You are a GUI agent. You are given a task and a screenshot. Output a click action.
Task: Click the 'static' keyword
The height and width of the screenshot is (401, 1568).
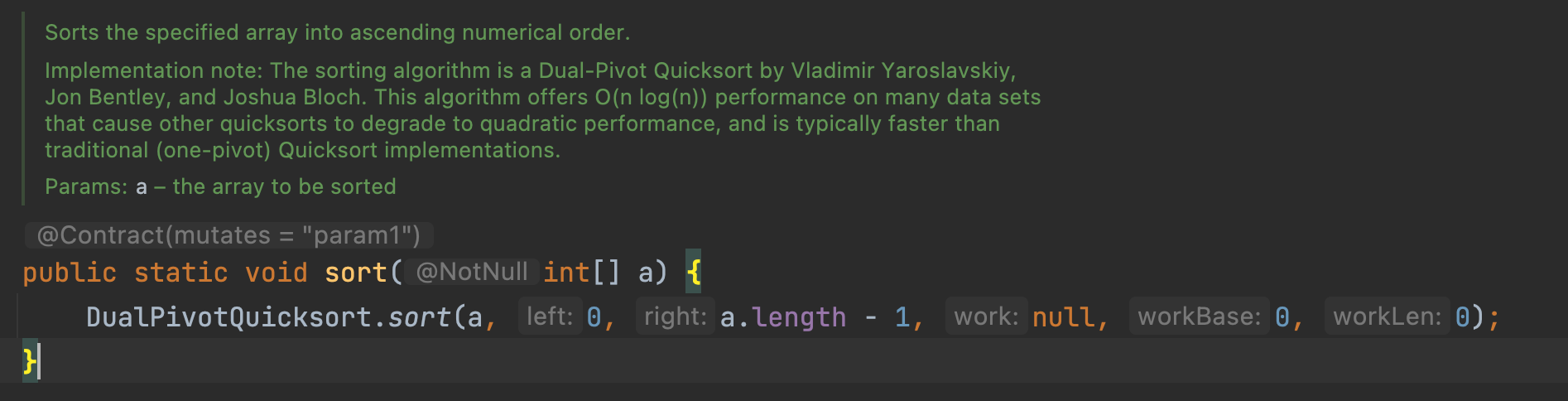(x=180, y=273)
